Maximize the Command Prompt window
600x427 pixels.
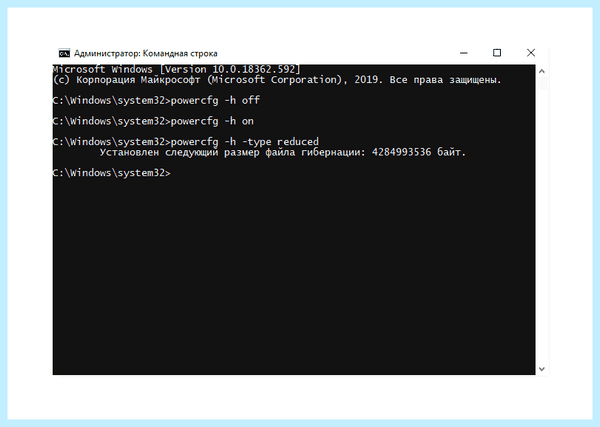pyautogui.click(x=497, y=53)
